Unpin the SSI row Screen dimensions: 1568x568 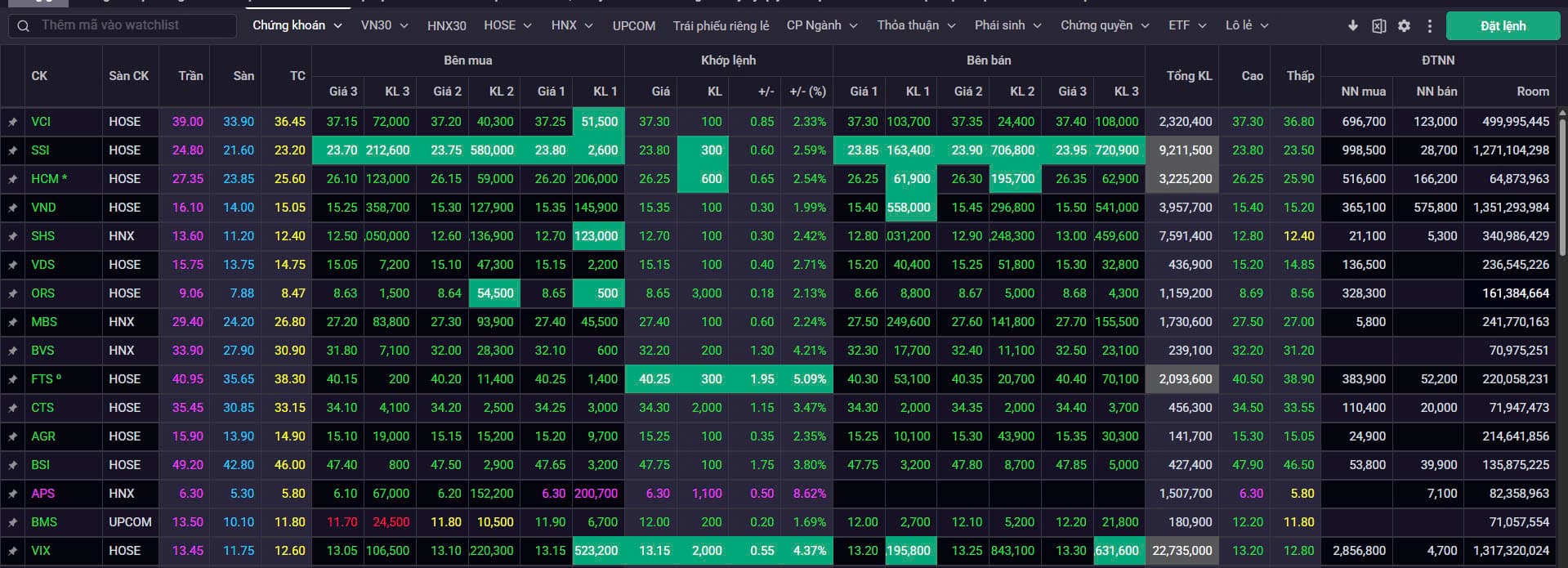point(12,150)
